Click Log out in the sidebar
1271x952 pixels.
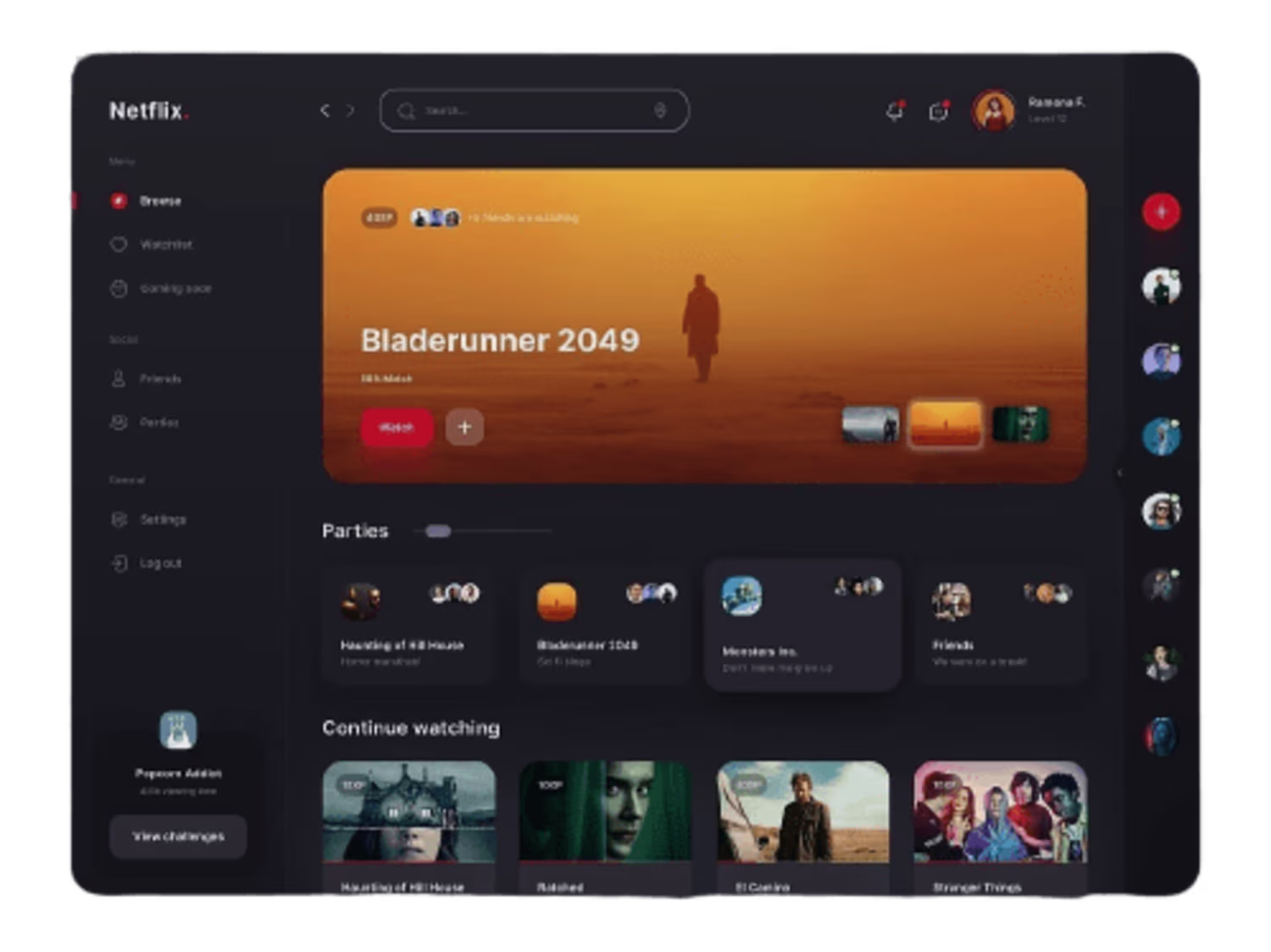[x=146, y=563]
